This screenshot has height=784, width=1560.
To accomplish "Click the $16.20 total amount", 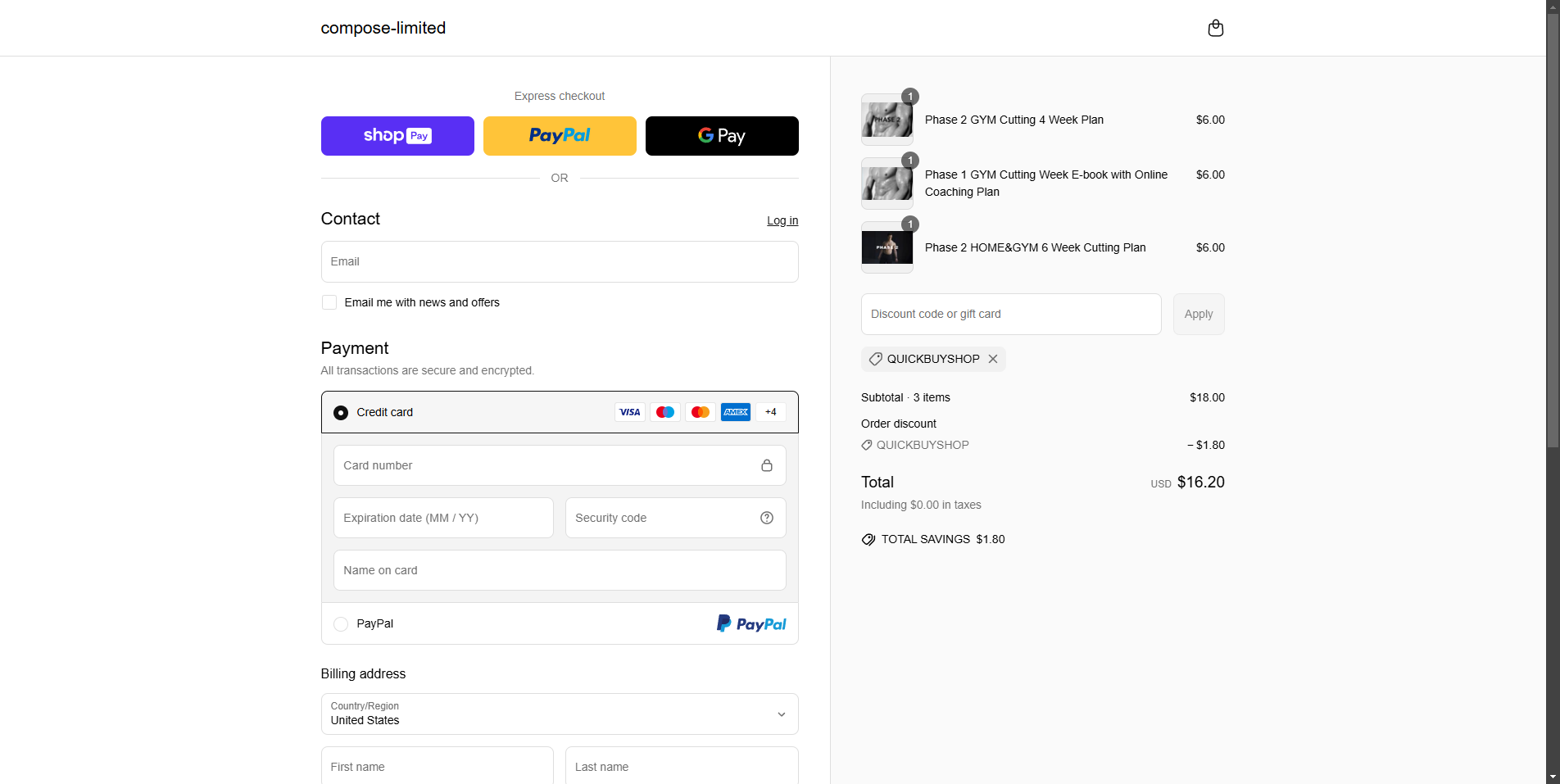I will point(1201,482).
